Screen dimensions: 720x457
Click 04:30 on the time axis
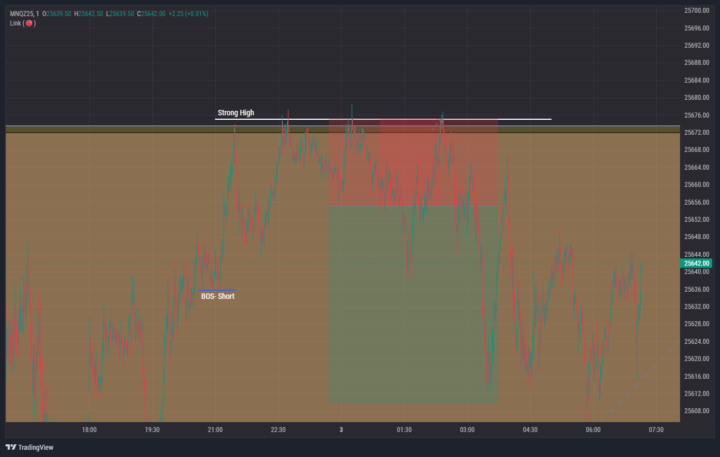tap(530, 430)
